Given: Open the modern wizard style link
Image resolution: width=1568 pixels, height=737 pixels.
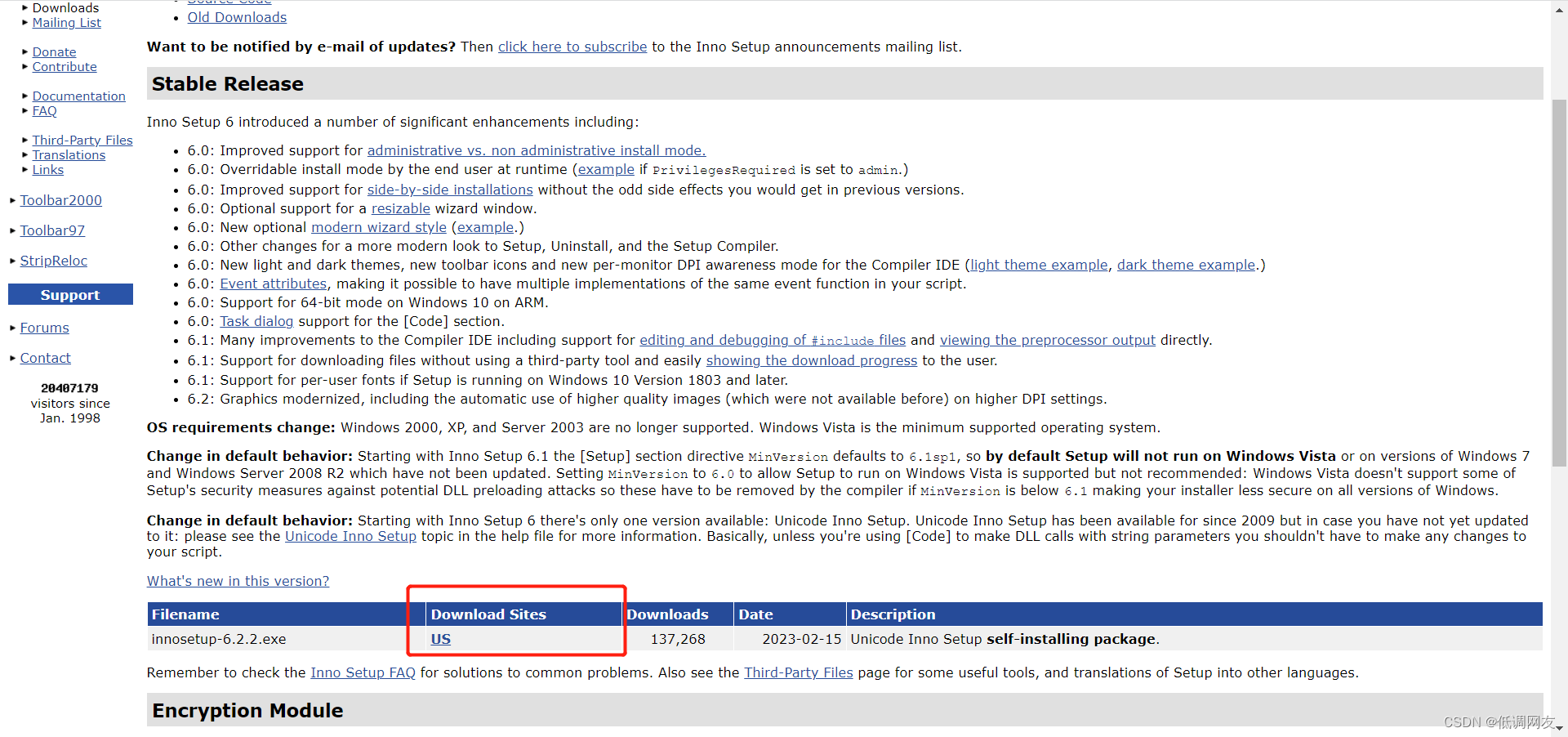Looking at the screenshot, I should (379, 227).
